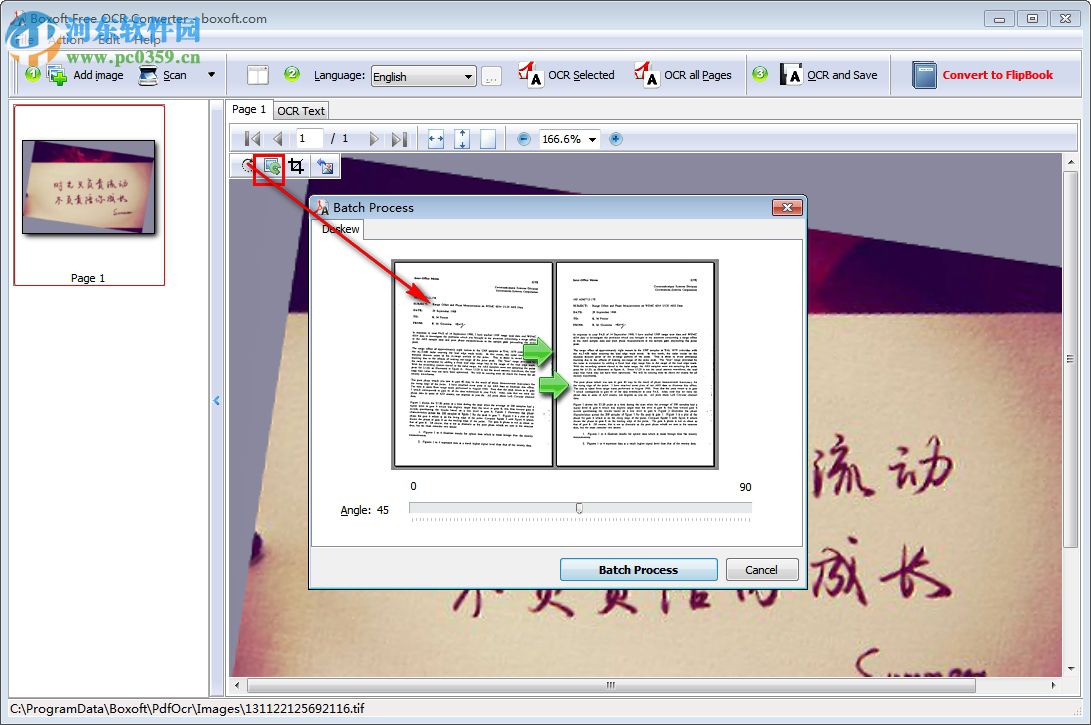The height and width of the screenshot is (725, 1091).
Task: Run OCR Selected
Action: (566, 73)
